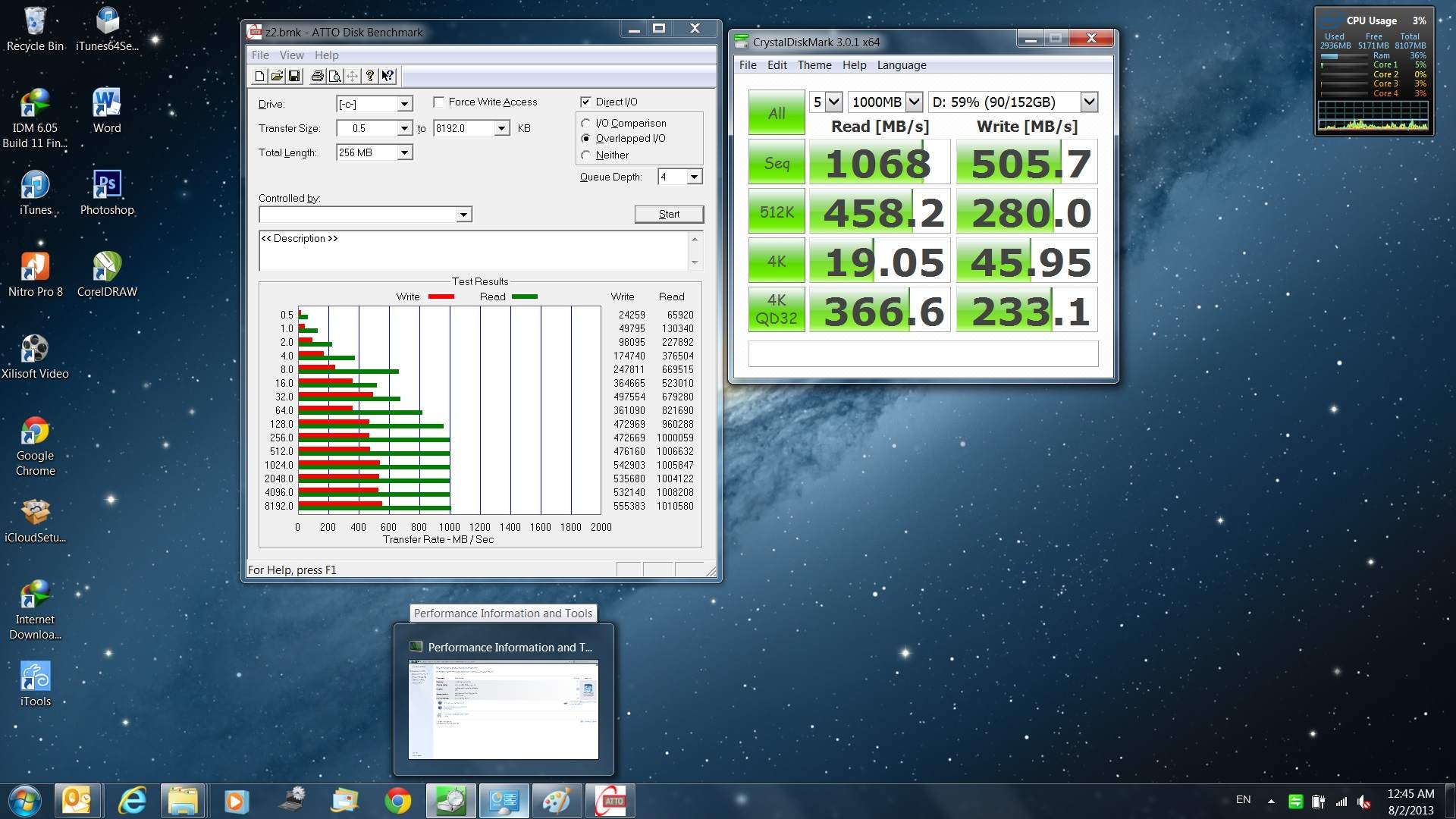
Task: Open Windows Media Player from taskbar
Action: click(236, 801)
